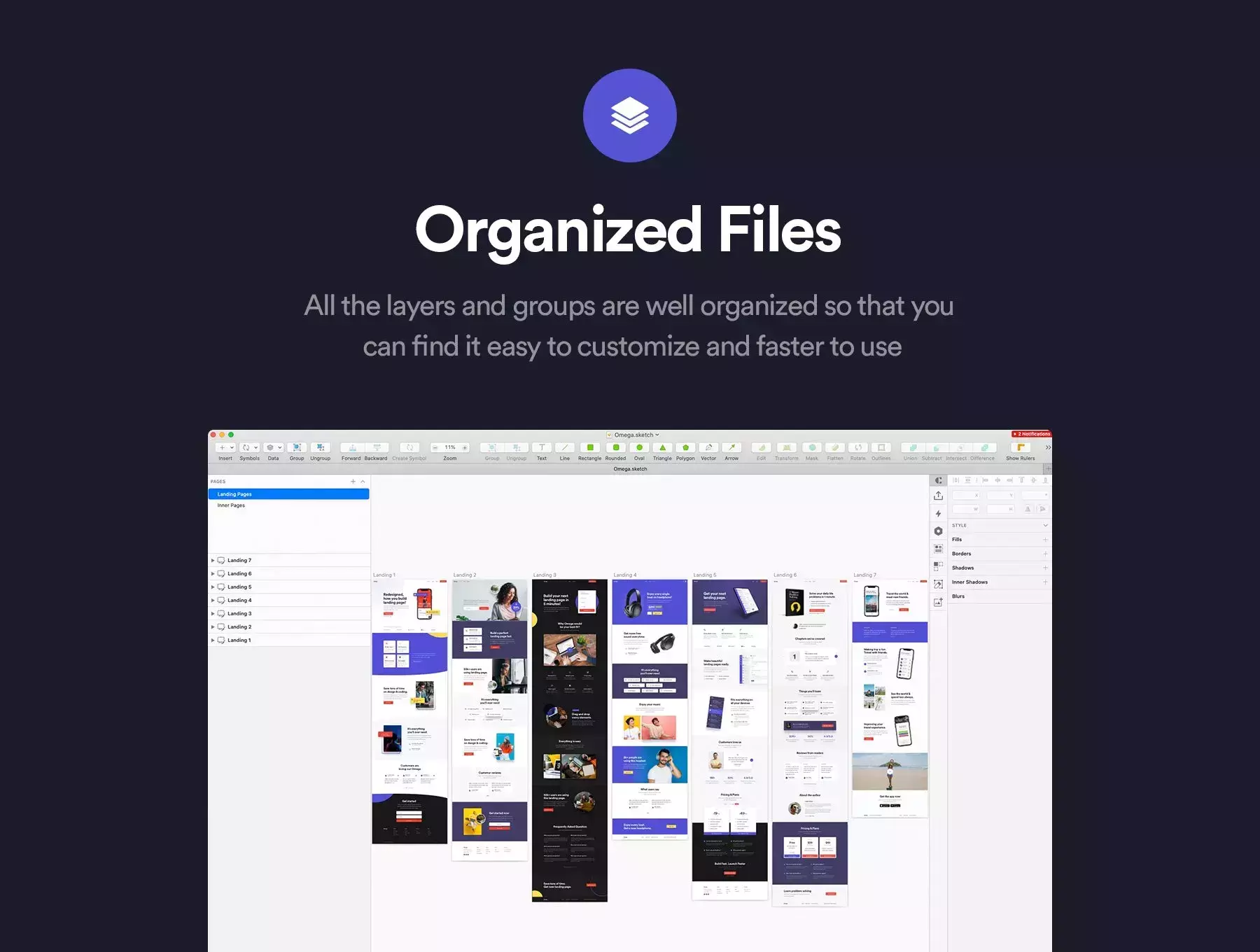Click the Mask toolbar icon
Image resolution: width=1260 pixels, height=952 pixels.
[812, 447]
